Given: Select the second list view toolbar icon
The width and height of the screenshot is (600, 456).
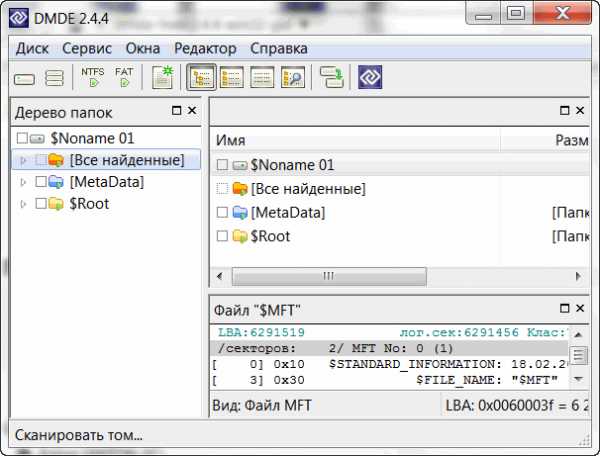Looking at the screenshot, I should pos(232,77).
